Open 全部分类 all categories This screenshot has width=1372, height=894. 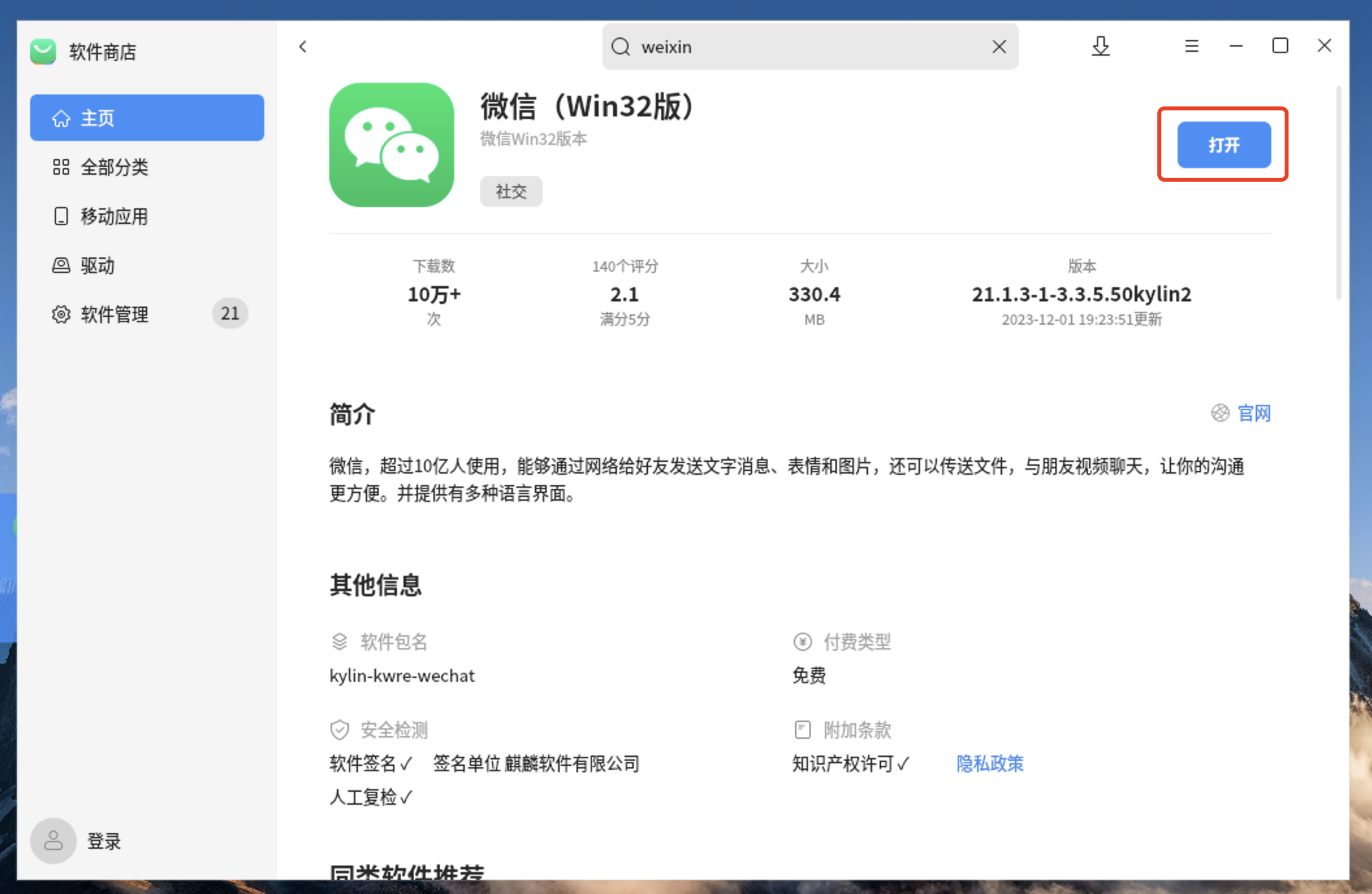point(113,168)
